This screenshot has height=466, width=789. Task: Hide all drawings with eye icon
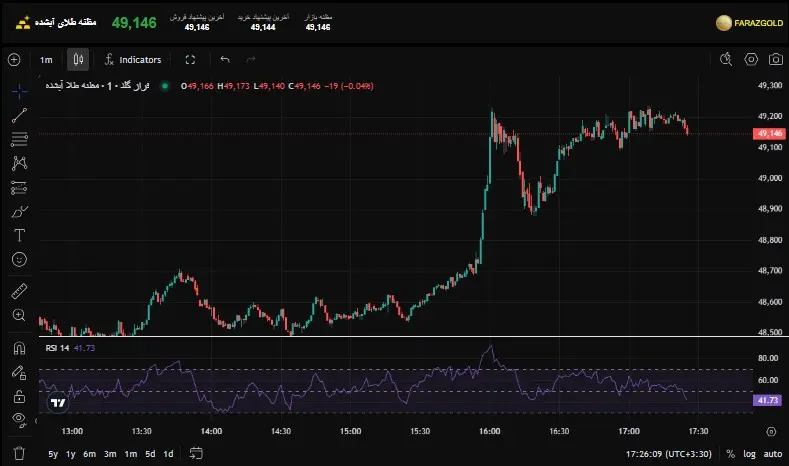pos(19,419)
